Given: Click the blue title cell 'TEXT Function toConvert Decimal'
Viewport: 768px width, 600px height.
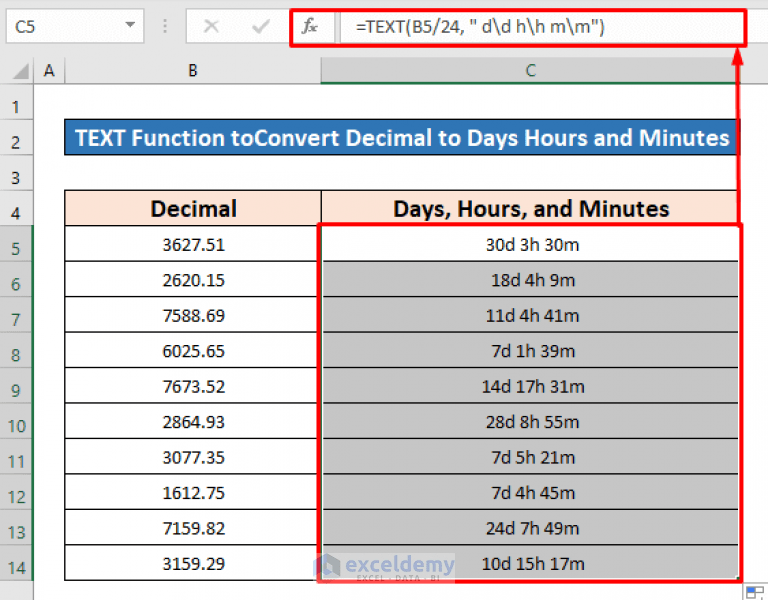Looking at the screenshot, I should pyautogui.click(x=402, y=138).
